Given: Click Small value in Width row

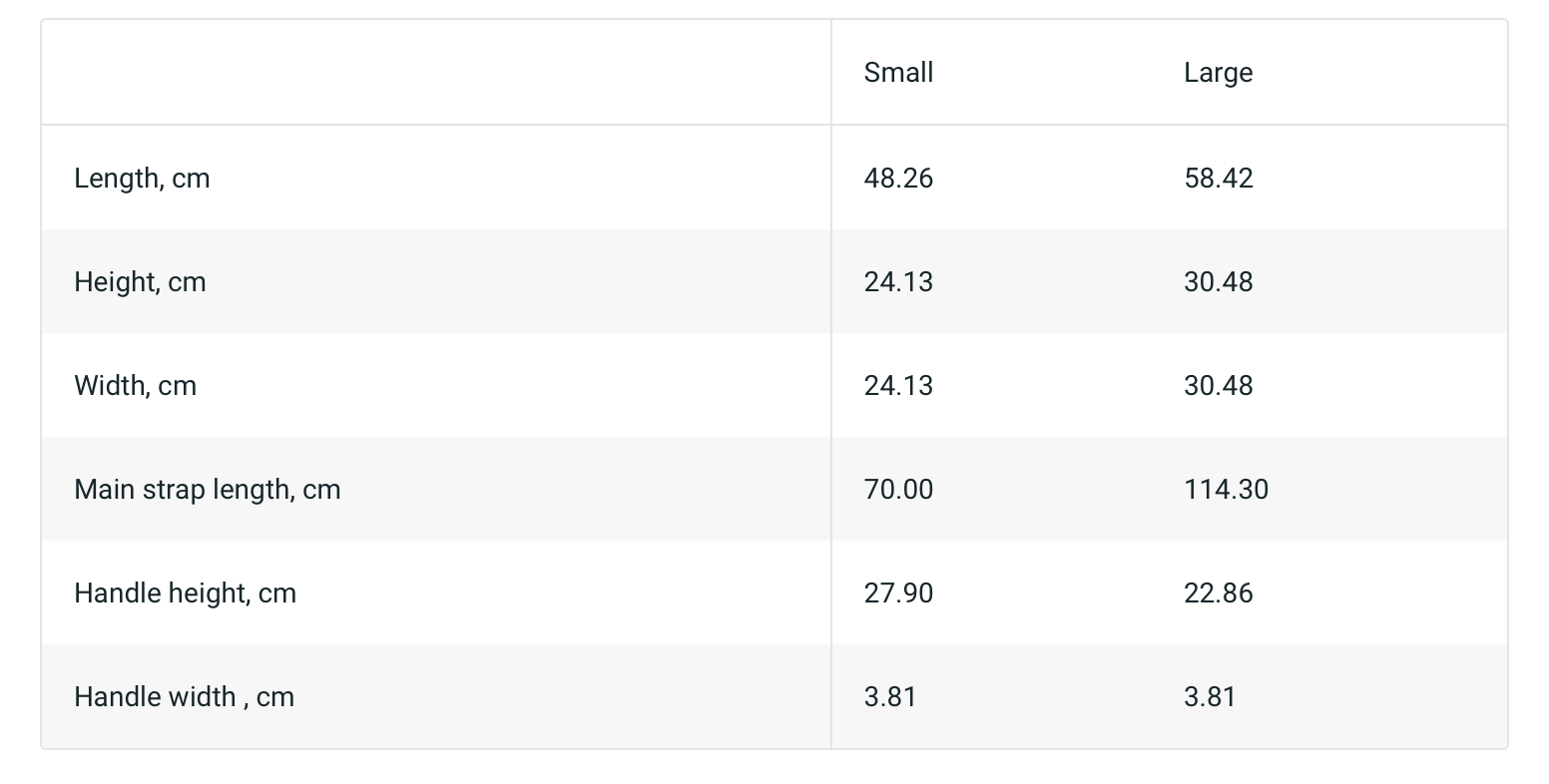Looking at the screenshot, I should pos(898,386).
